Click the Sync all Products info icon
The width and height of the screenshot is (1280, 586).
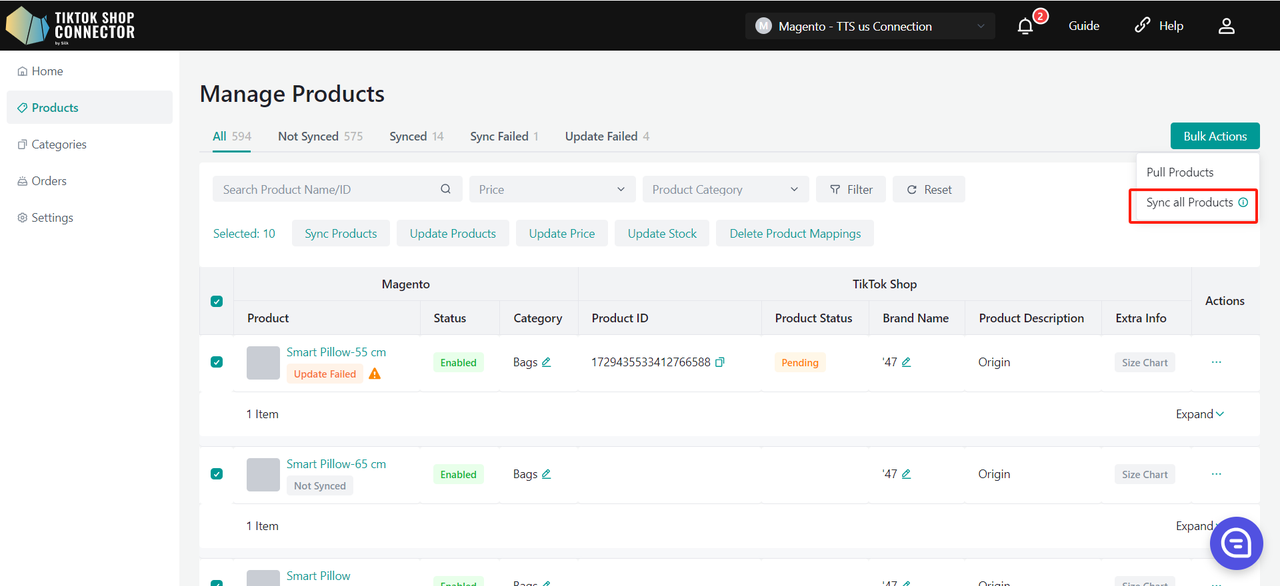coord(1243,203)
